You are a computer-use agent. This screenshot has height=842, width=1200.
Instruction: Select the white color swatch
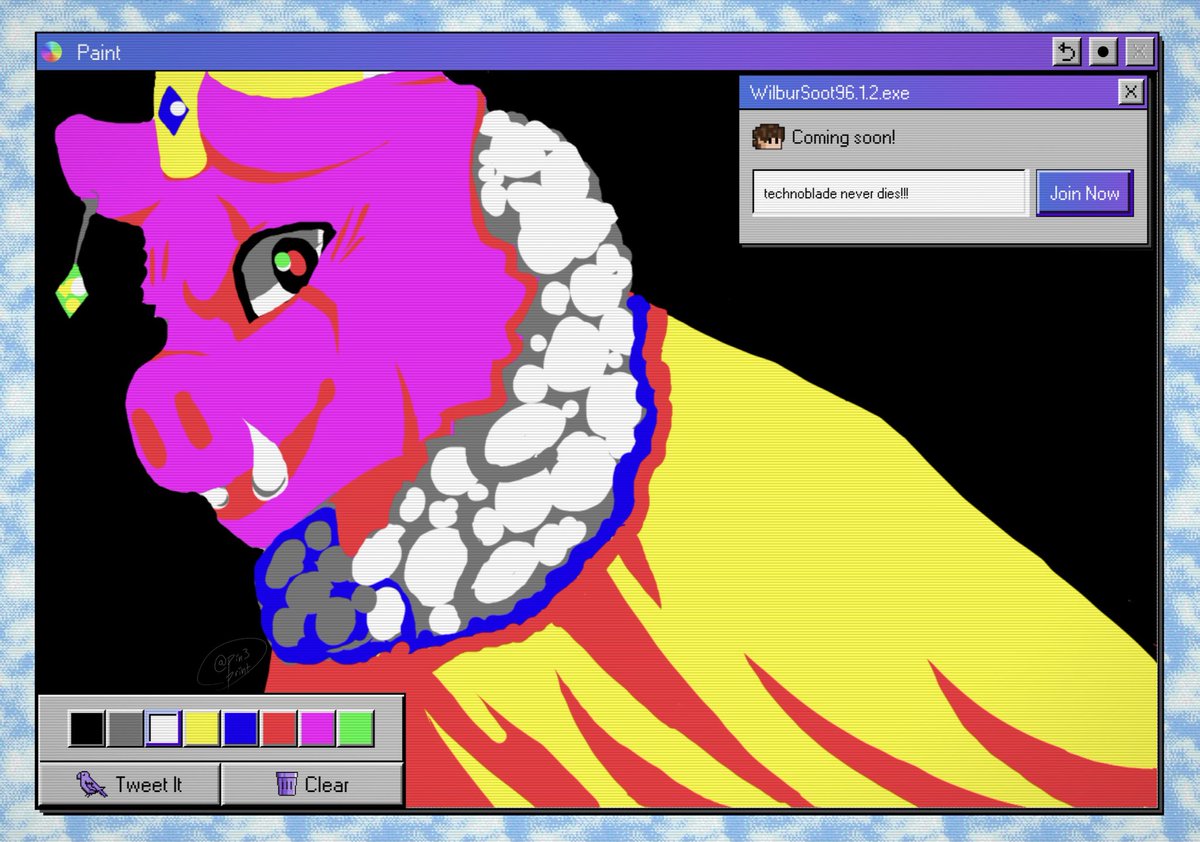(x=163, y=728)
